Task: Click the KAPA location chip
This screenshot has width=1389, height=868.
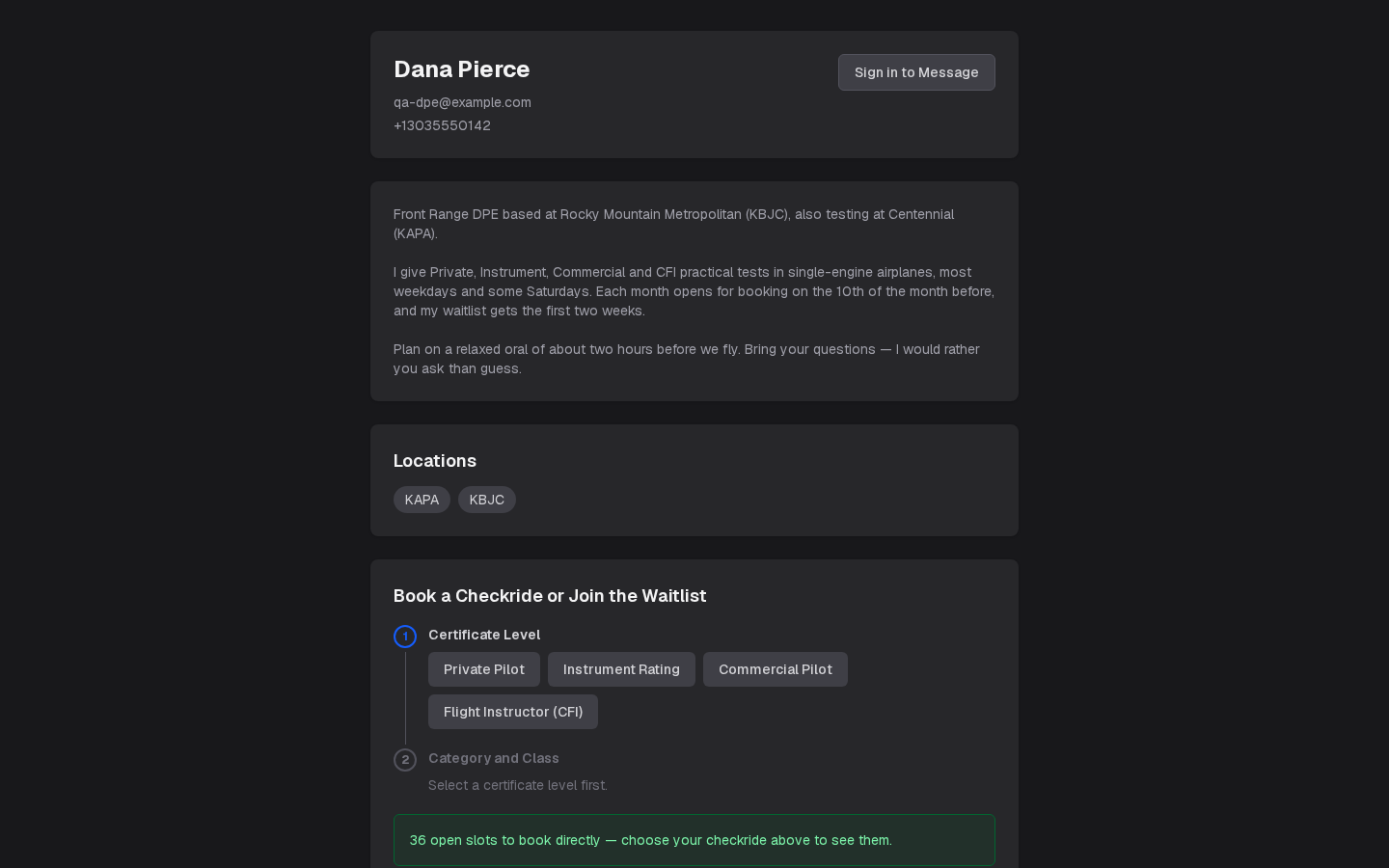Action: point(422,500)
